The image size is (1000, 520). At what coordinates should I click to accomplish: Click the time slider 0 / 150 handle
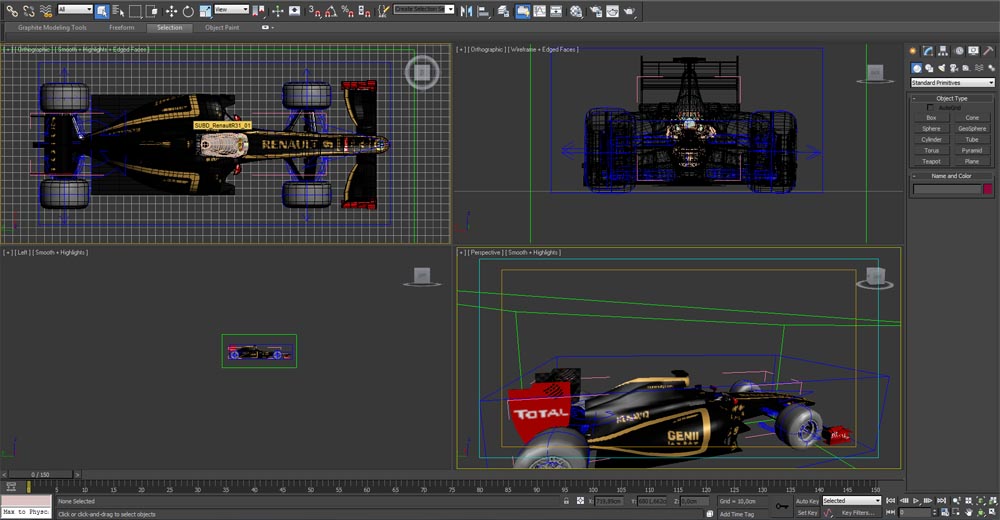coord(40,475)
